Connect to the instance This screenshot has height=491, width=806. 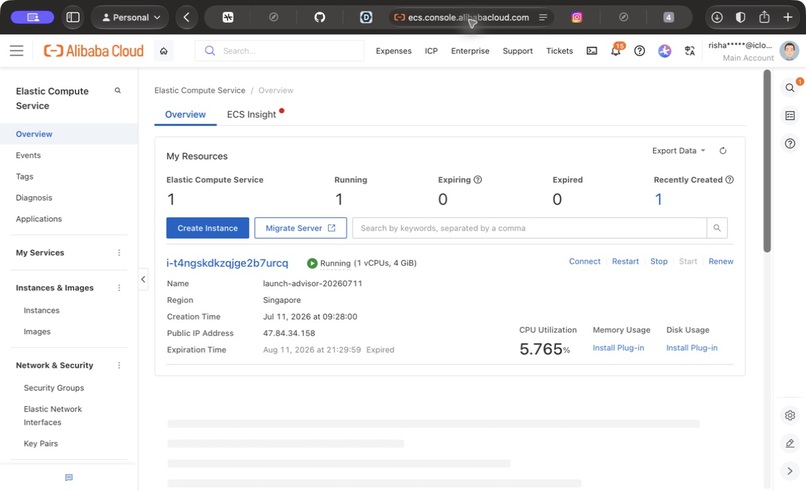coord(584,261)
